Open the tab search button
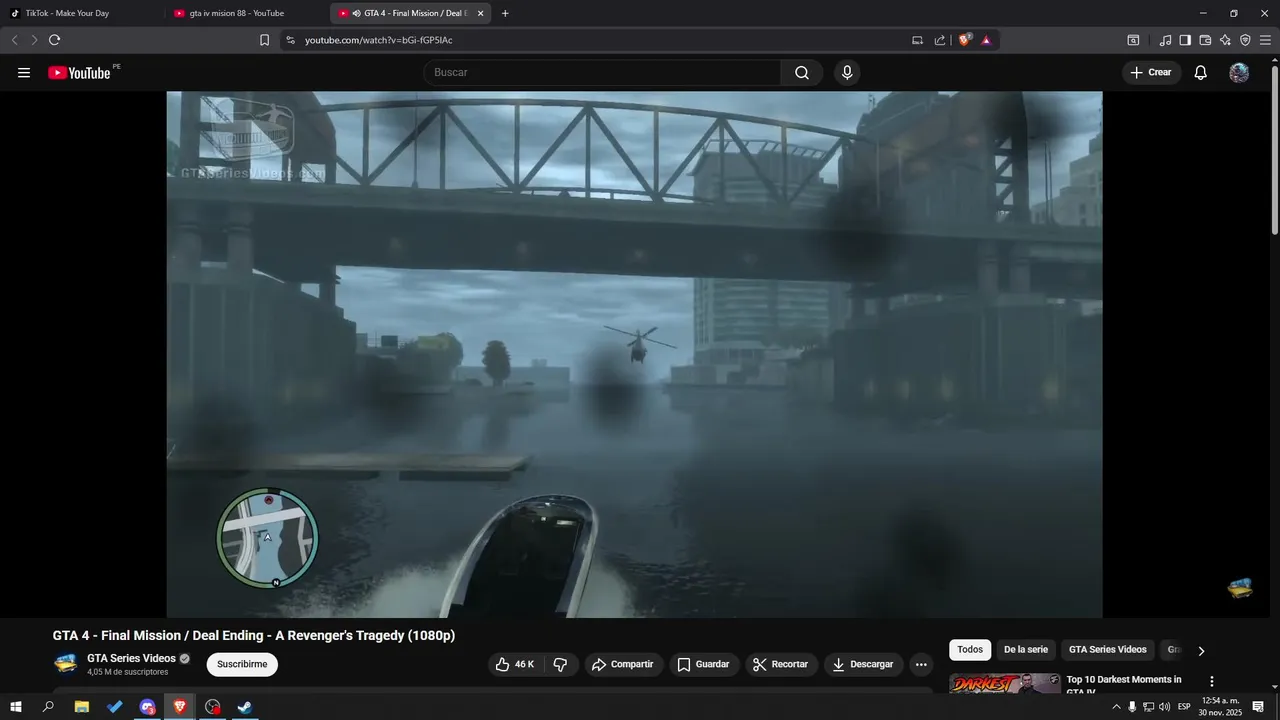 [x=1133, y=40]
